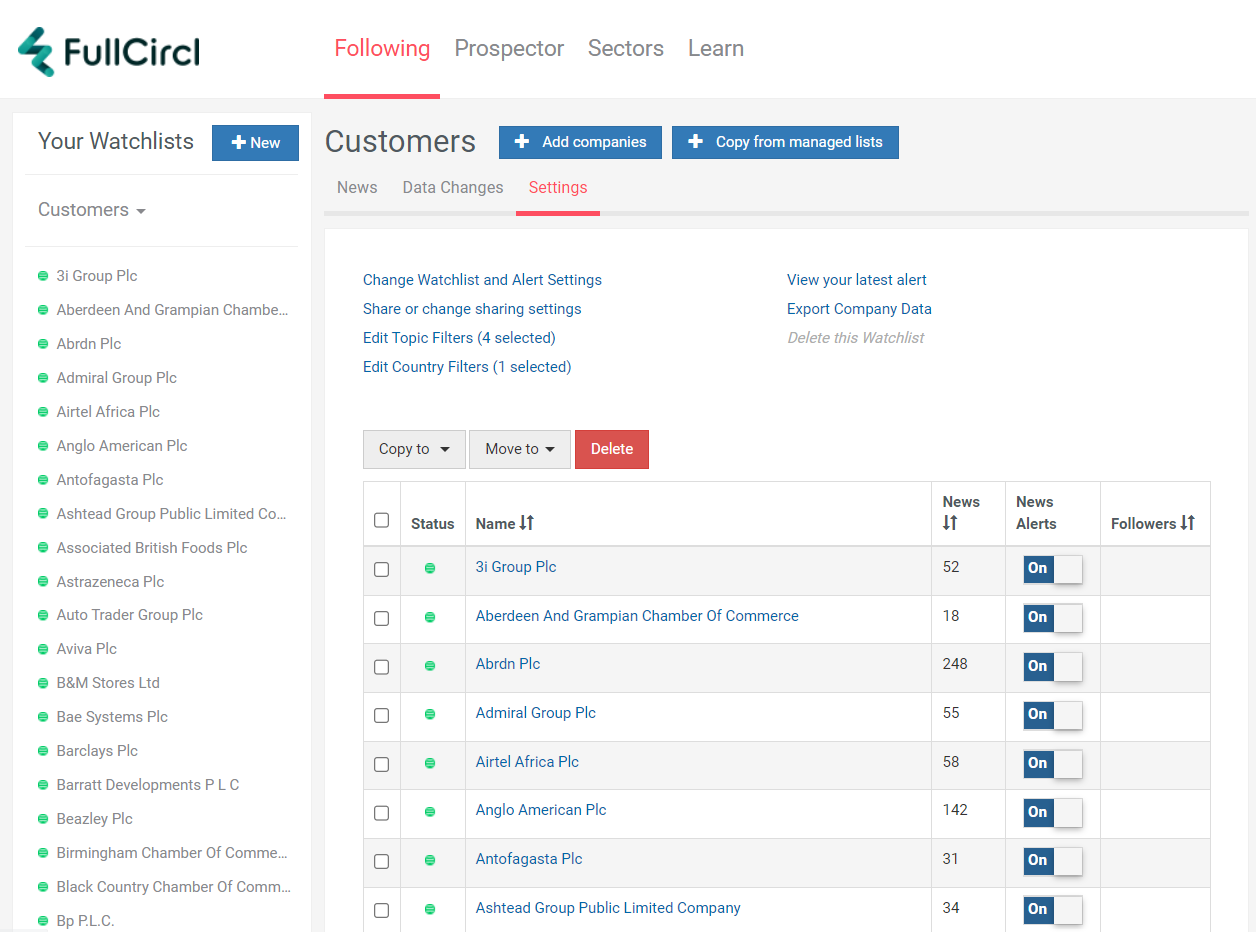Select Associated British Foods Plc in sidebar
Image resolution: width=1256 pixels, height=932 pixels.
tap(152, 548)
